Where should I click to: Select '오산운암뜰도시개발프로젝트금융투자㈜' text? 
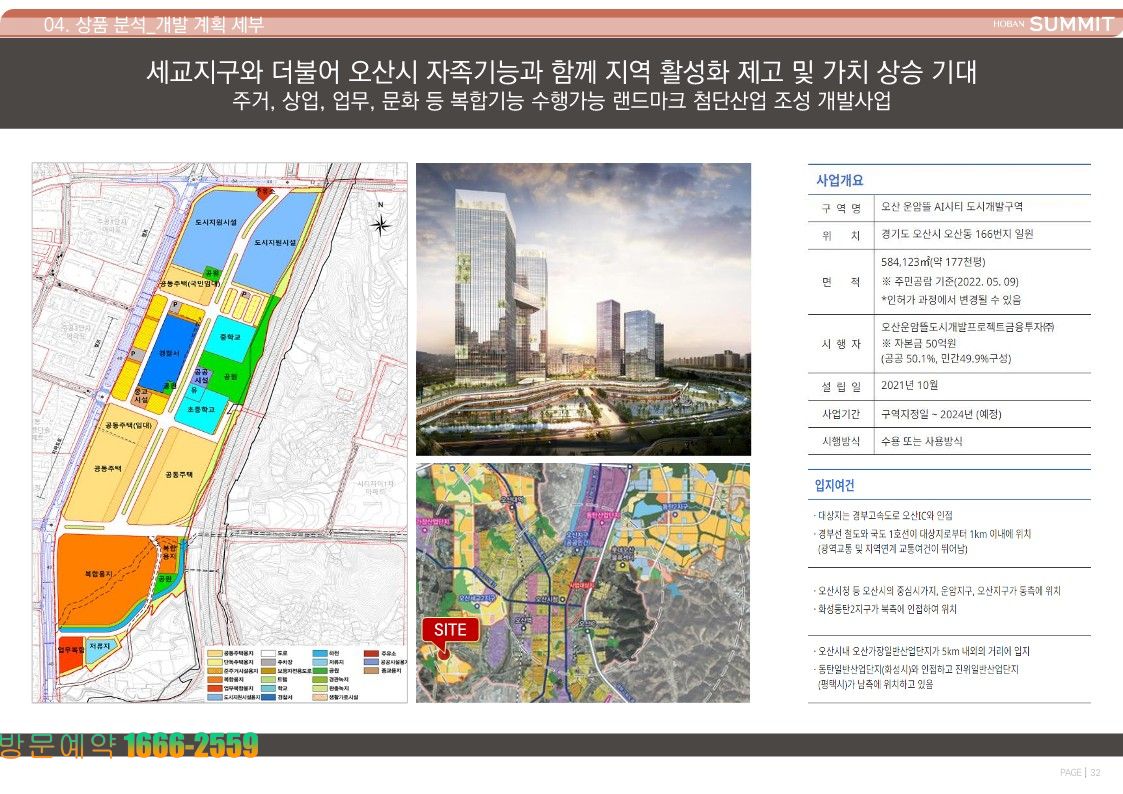[968, 326]
